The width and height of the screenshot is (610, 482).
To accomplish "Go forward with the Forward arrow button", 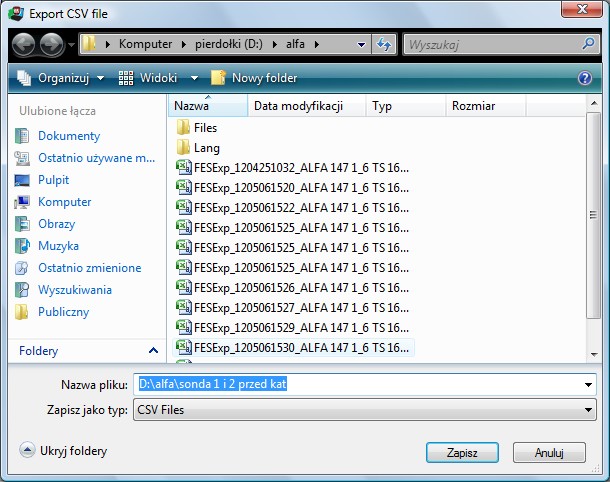I will point(51,45).
